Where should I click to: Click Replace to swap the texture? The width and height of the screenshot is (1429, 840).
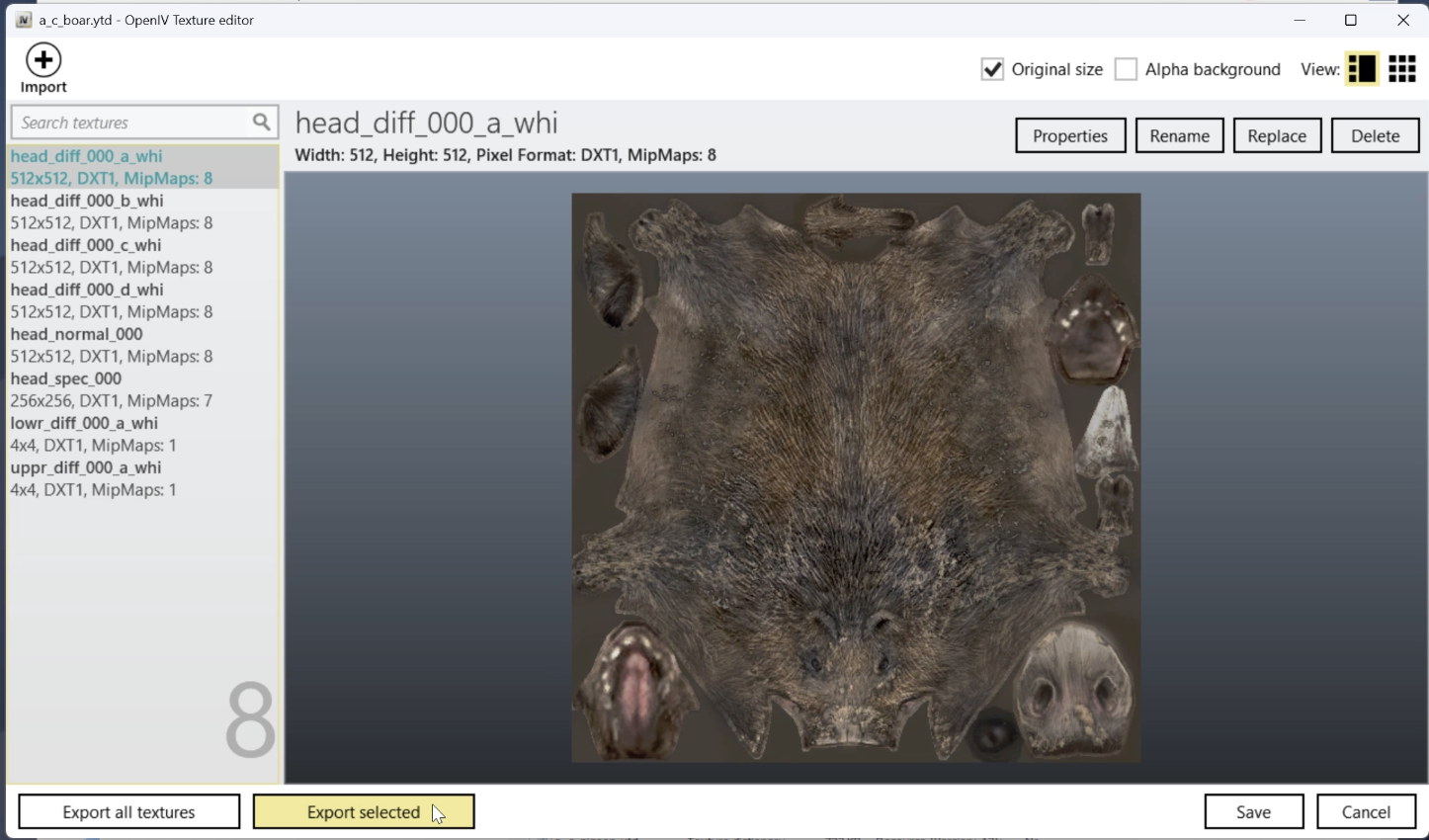[1277, 136]
